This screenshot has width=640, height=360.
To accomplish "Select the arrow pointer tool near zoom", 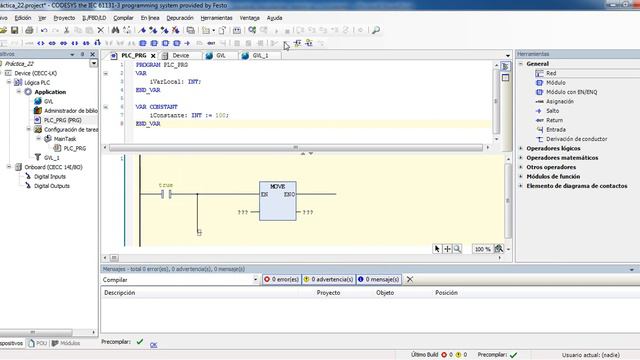I will tap(437, 249).
